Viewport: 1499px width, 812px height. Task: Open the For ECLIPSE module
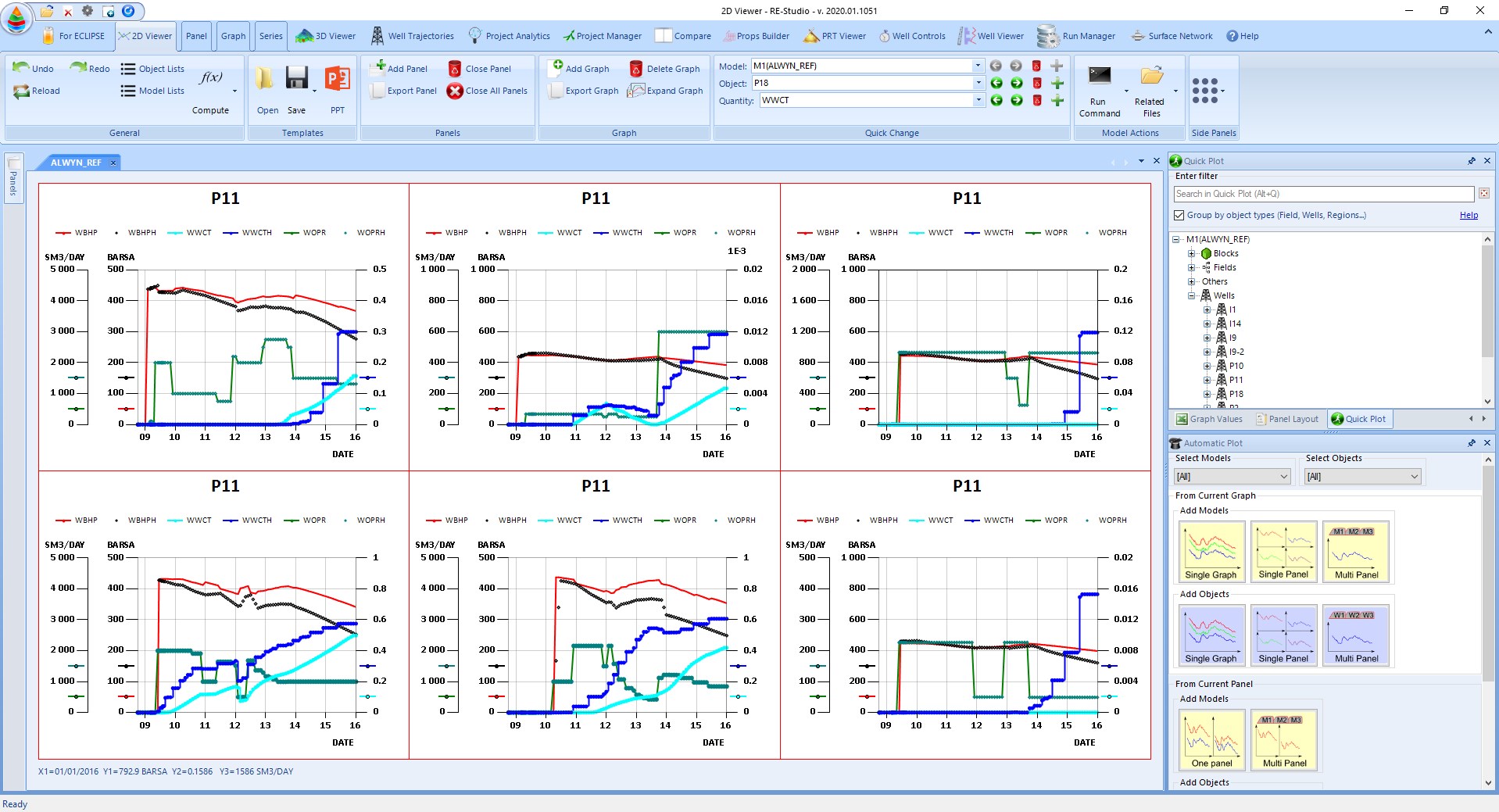pyautogui.click(x=73, y=36)
